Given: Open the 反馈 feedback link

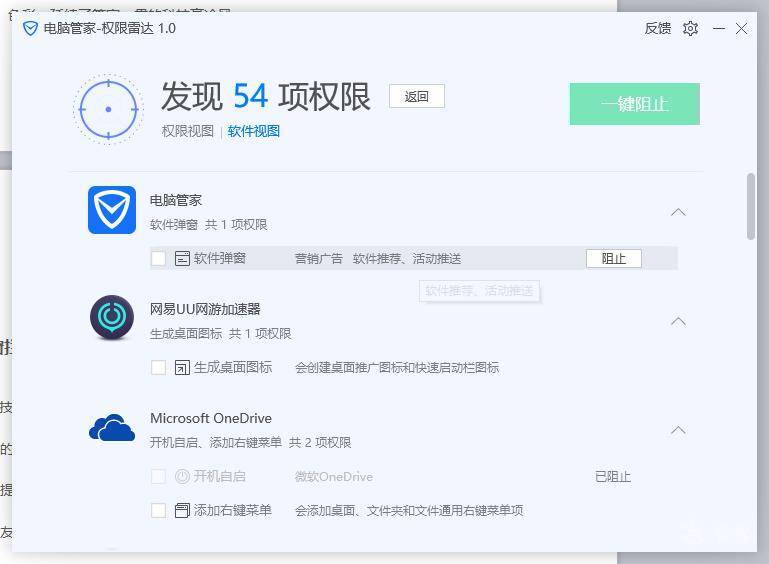Looking at the screenshot, I should click(x=658, y=28).
